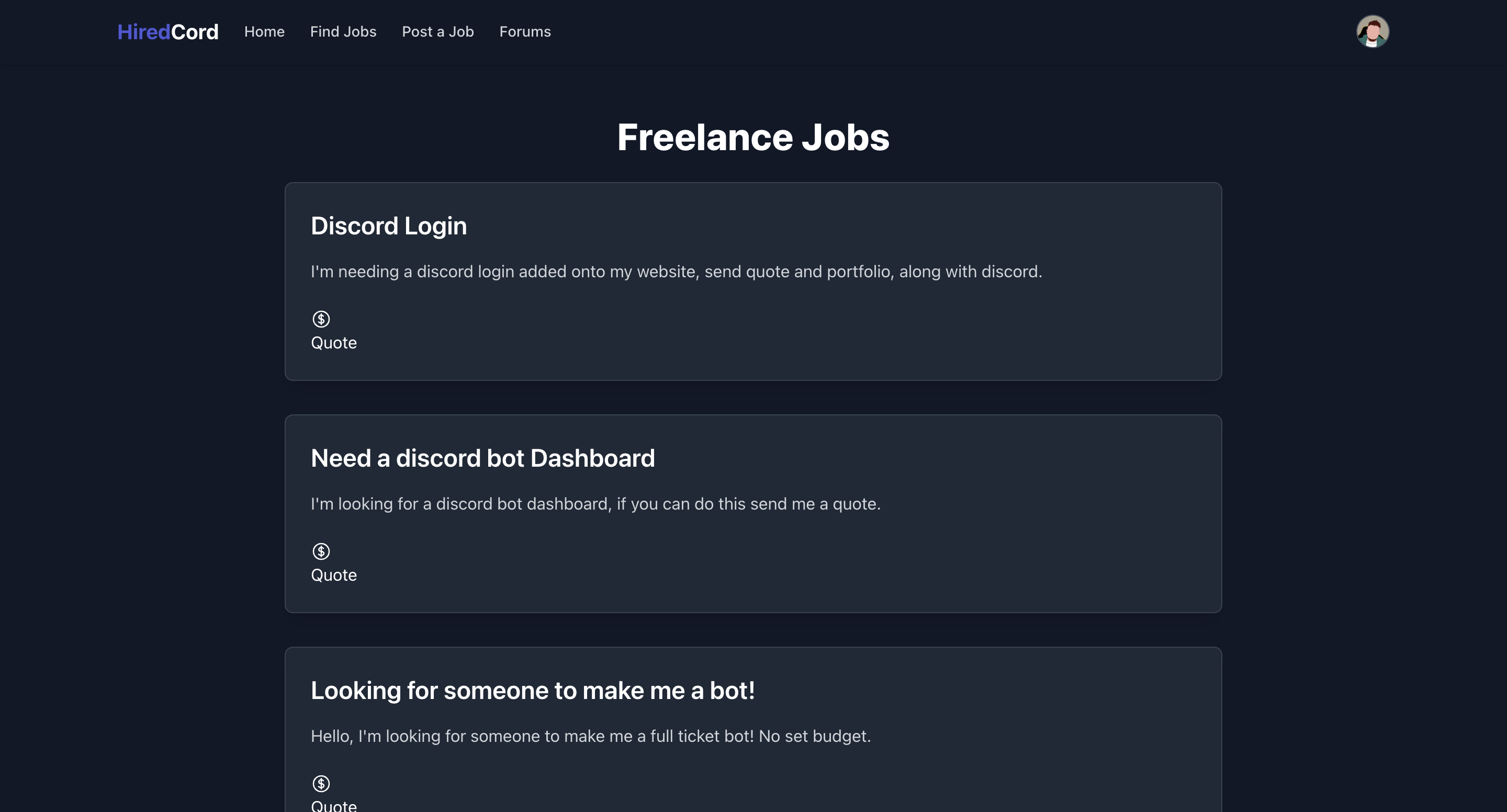
Task: Click the user profile avatar
Action: coord(1372,31)
